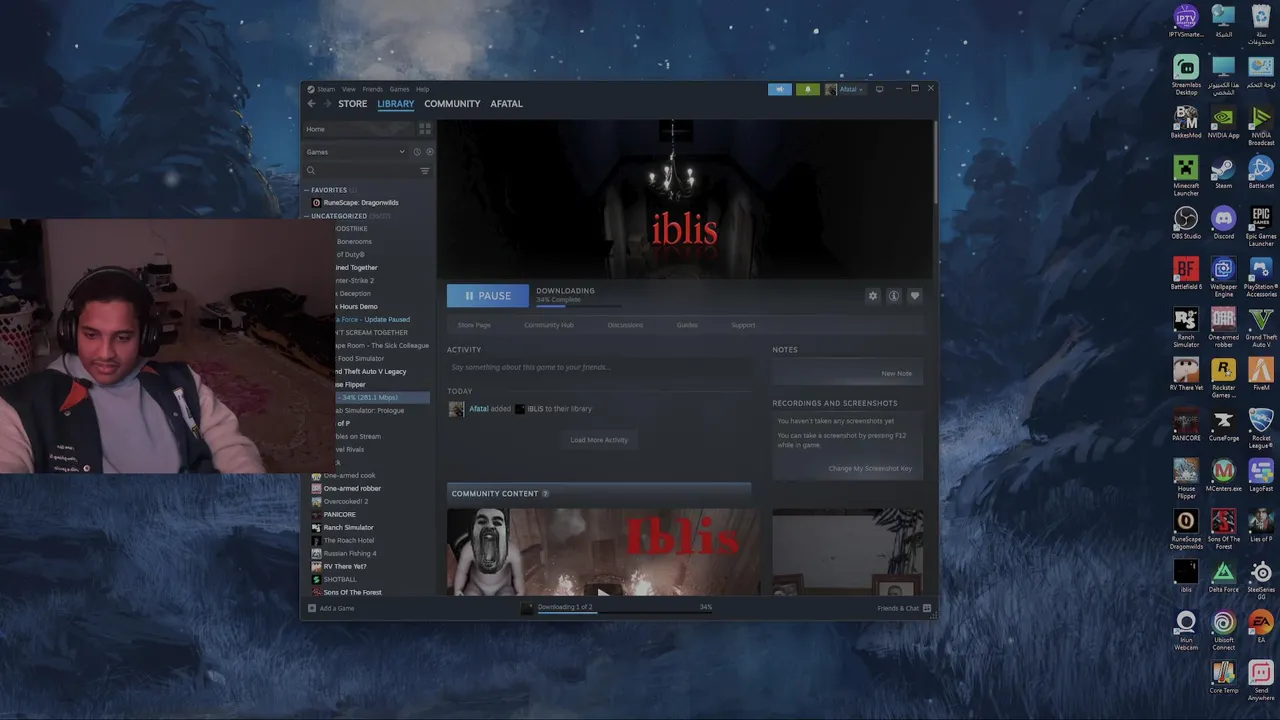Open Ubisoft Connect desktop icon
This screenshot has height=720, width=1280.
(1223, 631)
